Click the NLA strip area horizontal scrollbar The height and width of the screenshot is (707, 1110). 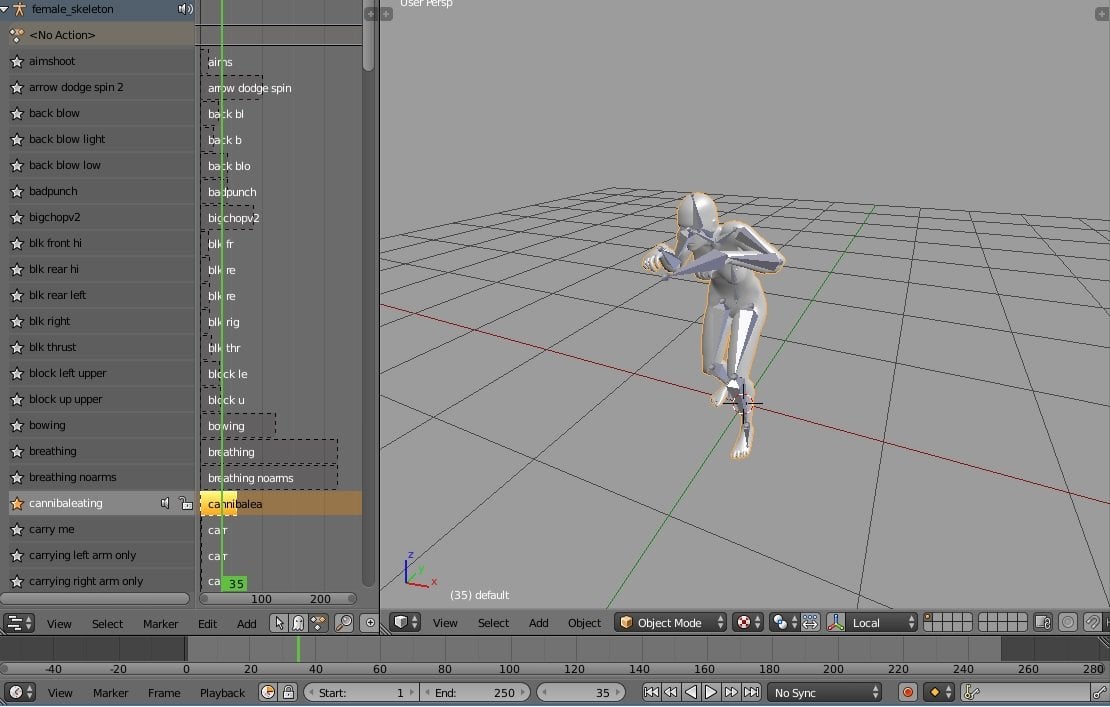[x=278, y=599]
